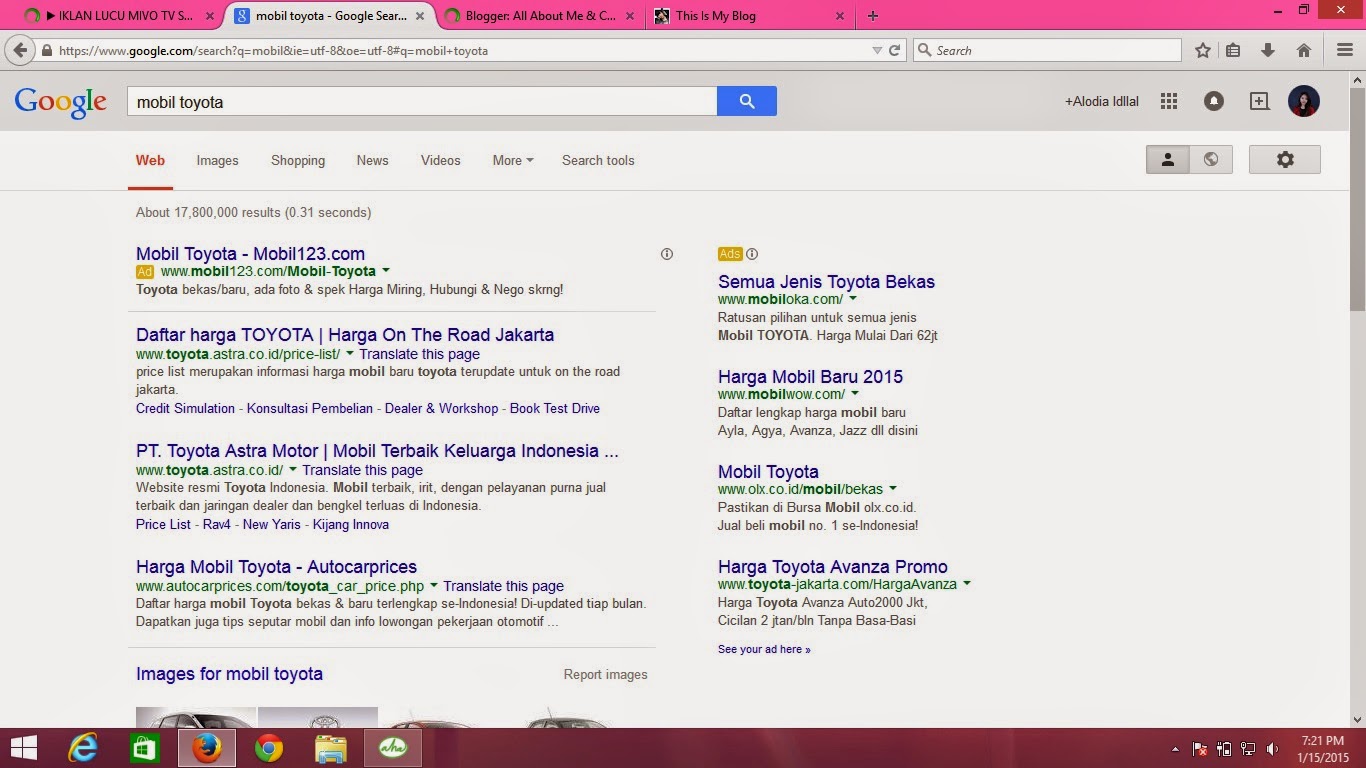
Task: Open the green aha taskbar app
Action: [x=393, y=748]
